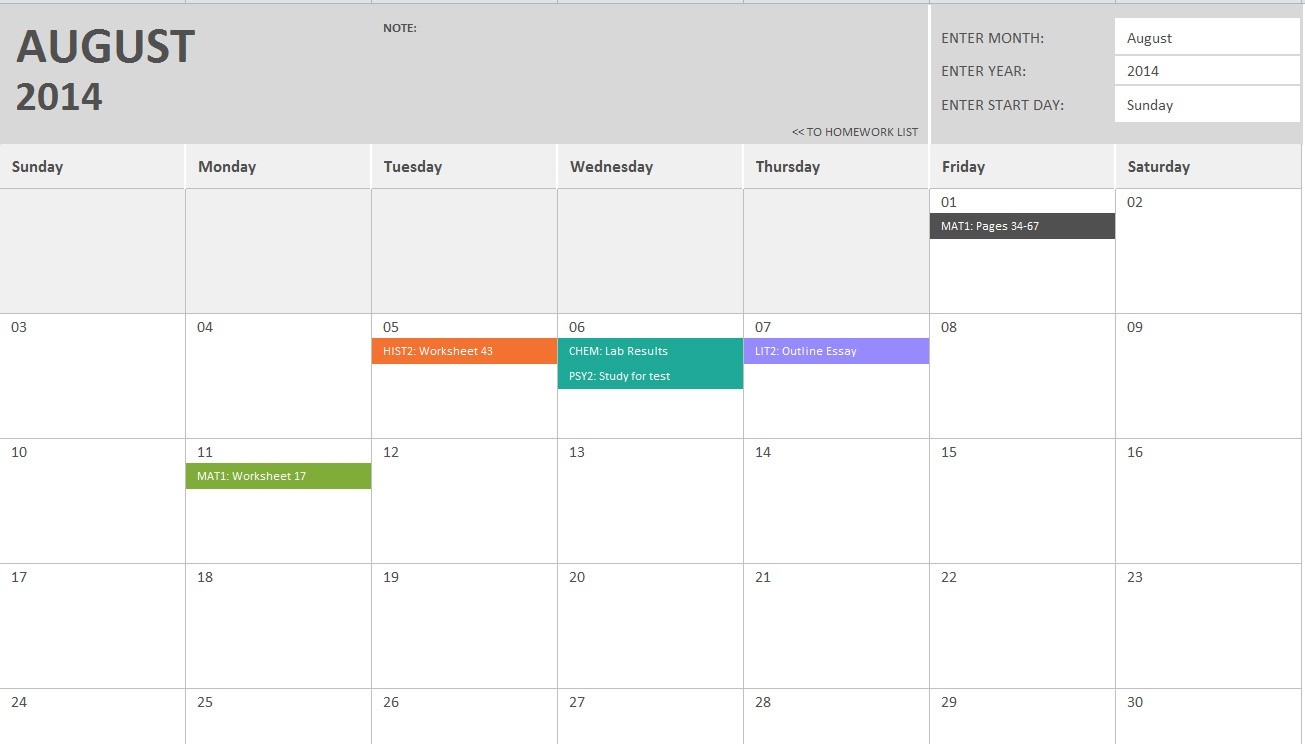Click the 2014 title heading
The image size is (1305, 744).
pos(59,97)
